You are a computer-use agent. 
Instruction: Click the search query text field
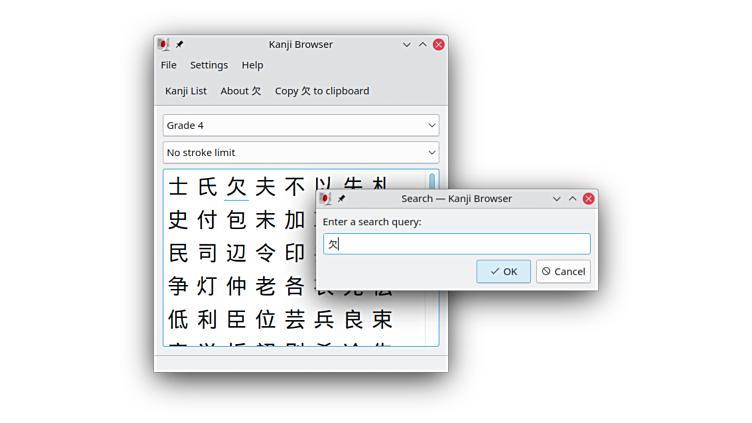[456, 244]
